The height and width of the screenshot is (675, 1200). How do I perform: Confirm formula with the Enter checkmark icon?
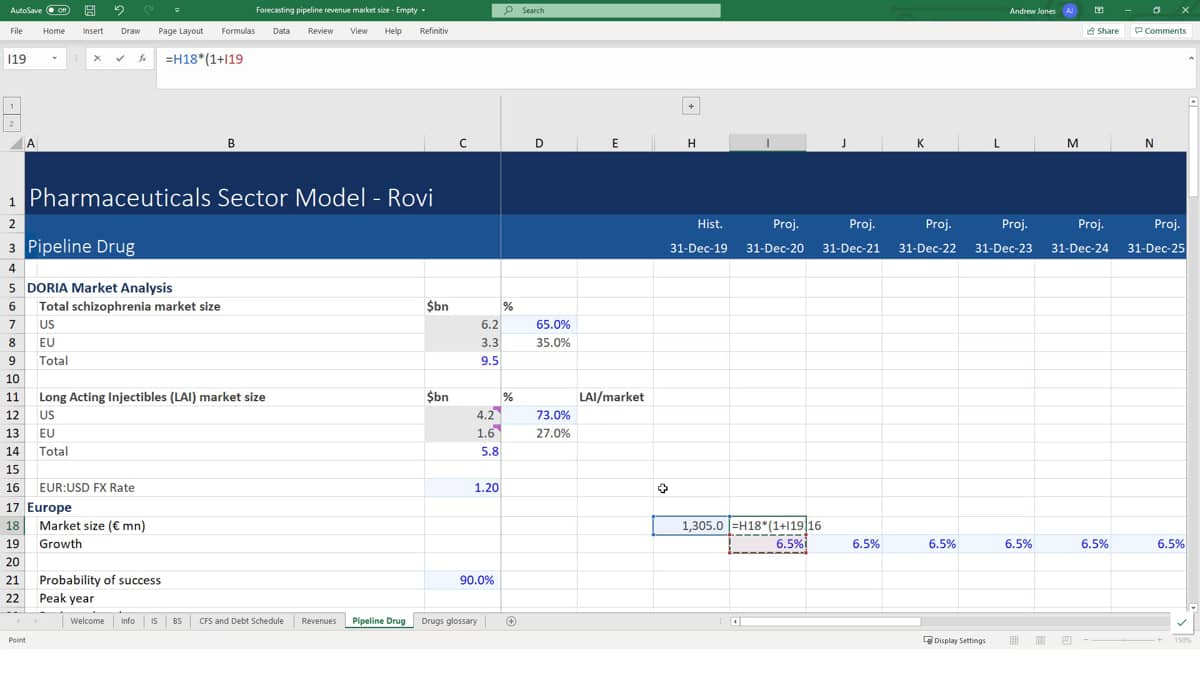(x=120, y=59)
